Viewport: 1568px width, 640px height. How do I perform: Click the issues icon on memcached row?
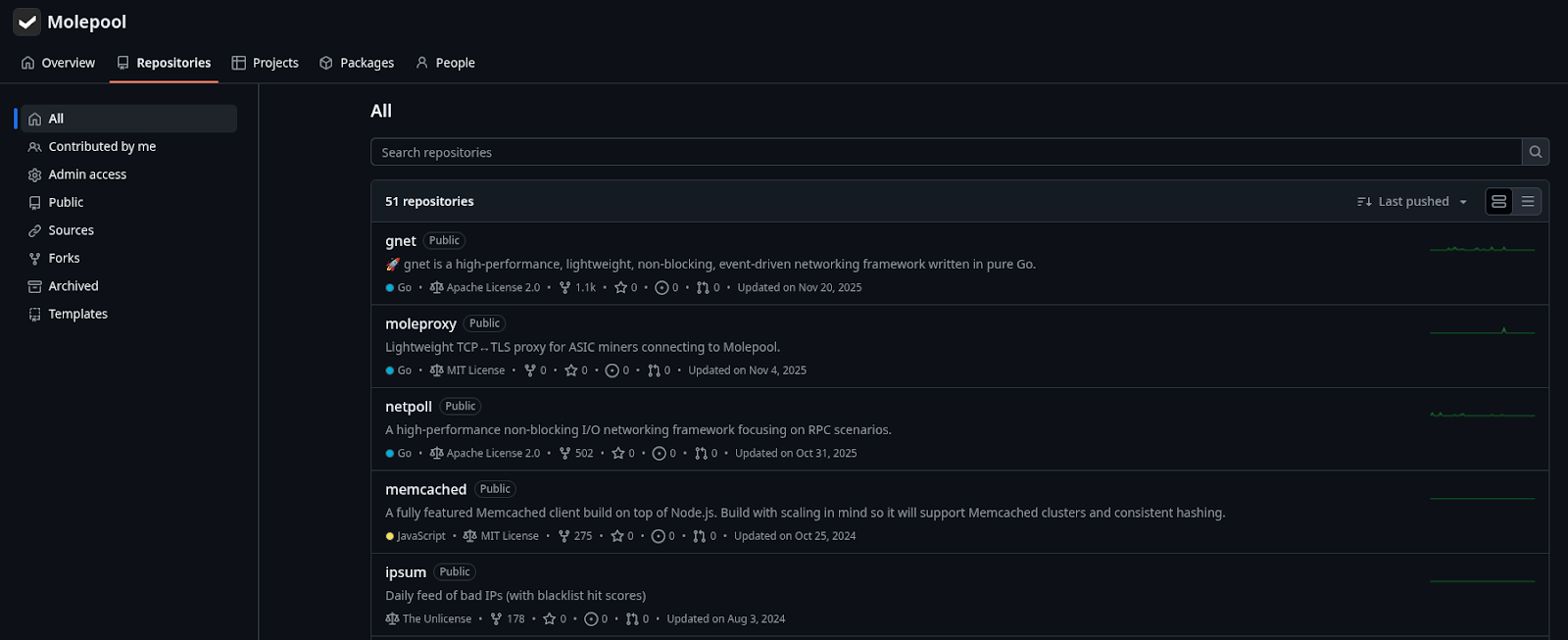pyautogui.click(x=659, y=536)
